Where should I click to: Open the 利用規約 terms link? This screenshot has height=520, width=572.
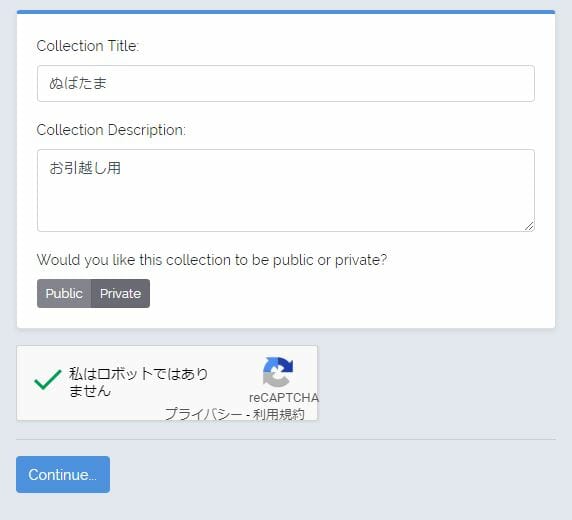[x=279, y=414]
